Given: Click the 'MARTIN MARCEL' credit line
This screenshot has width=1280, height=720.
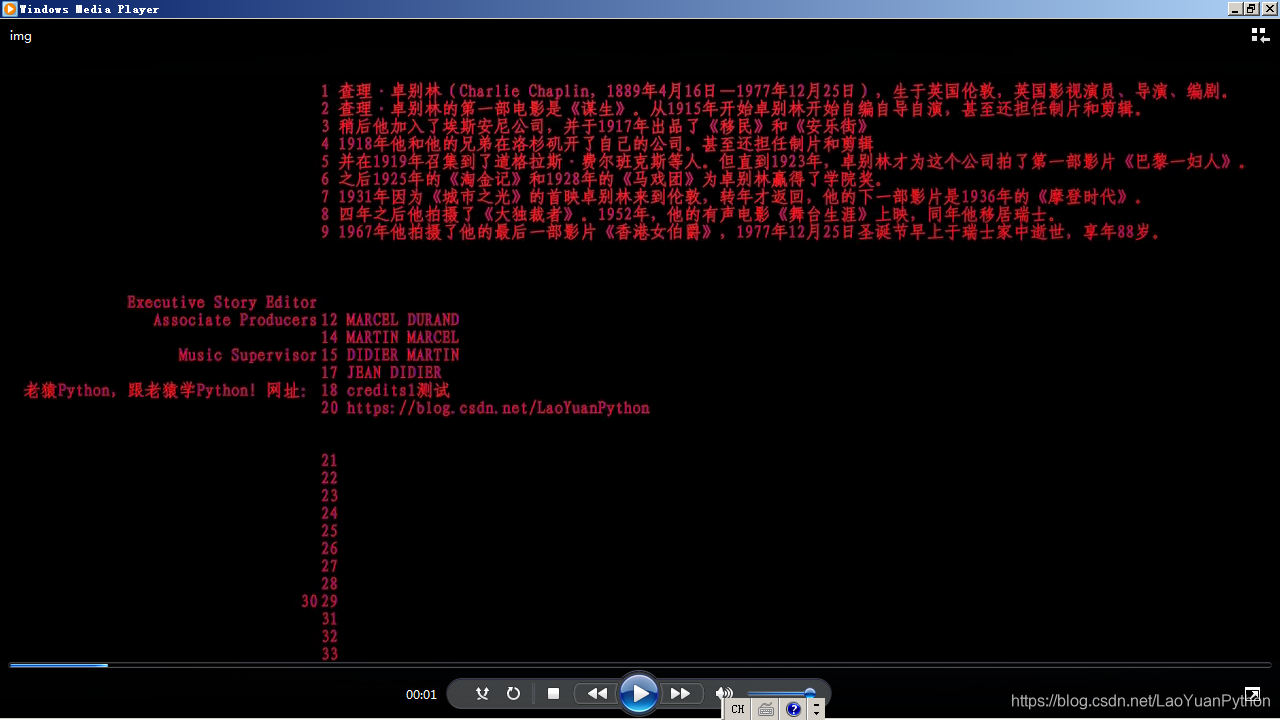Looking at the screenshot, I should (x=403, y=338).
